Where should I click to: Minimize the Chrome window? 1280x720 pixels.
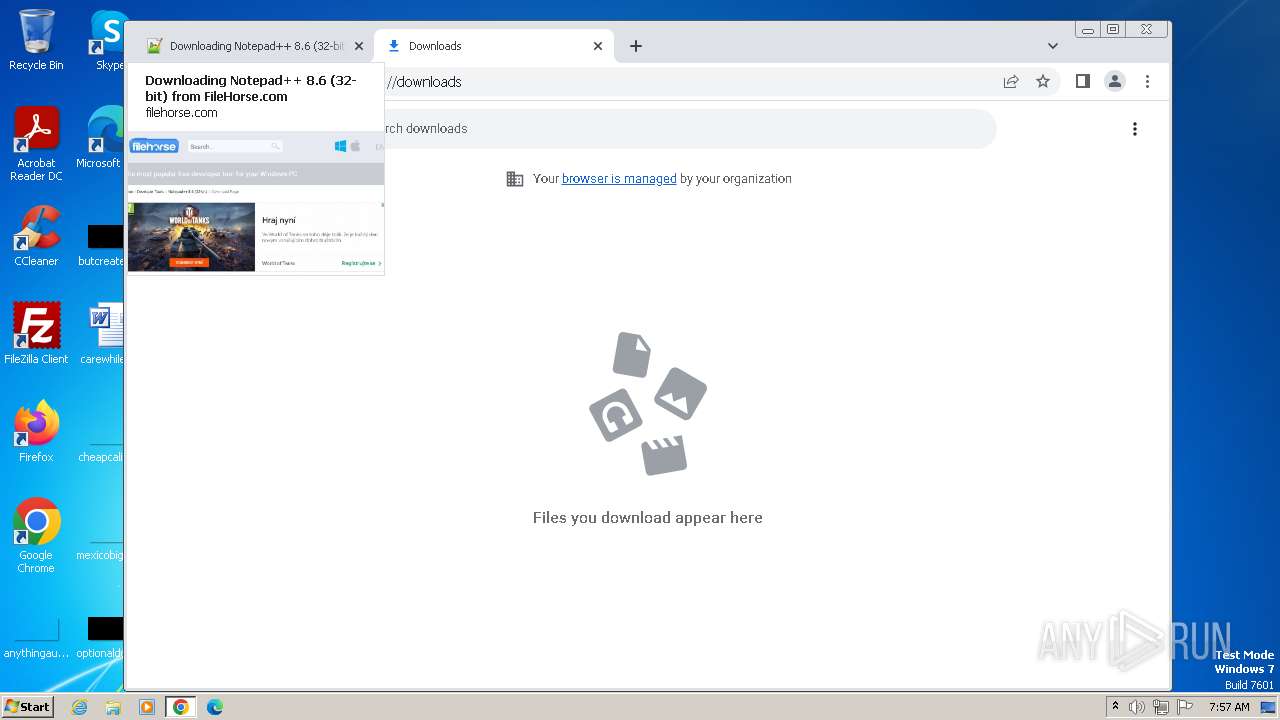click(1088, 30)
